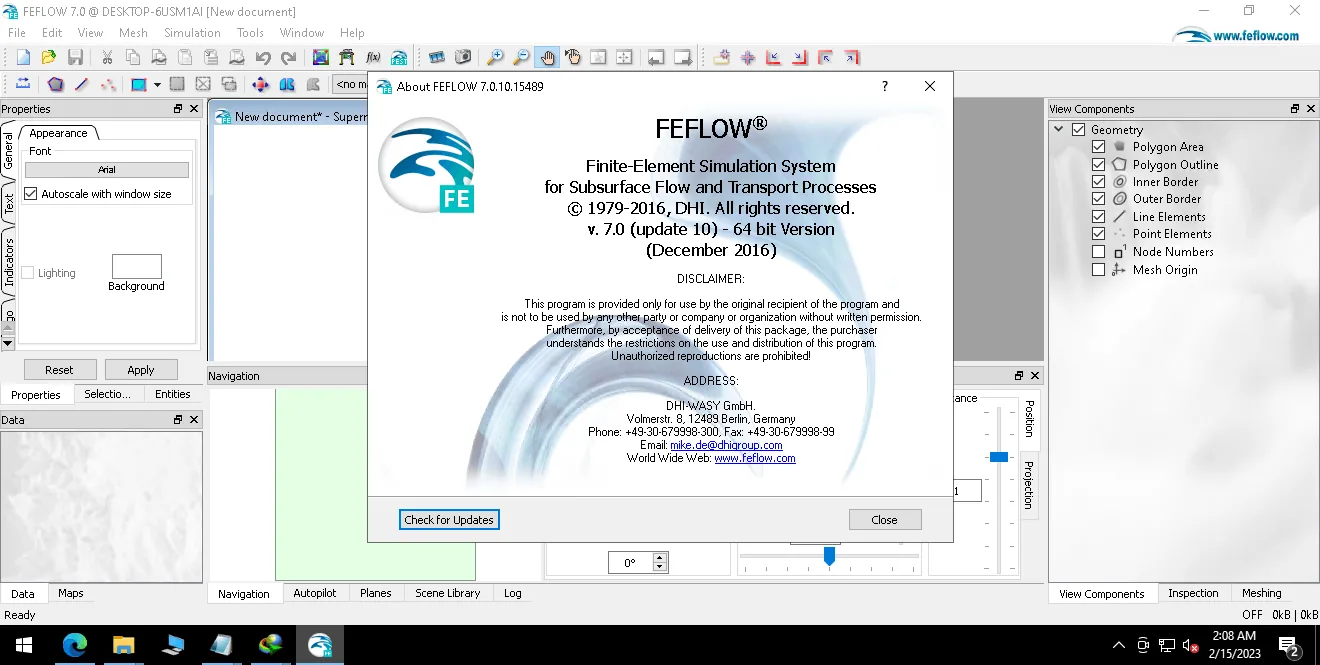Click the horizontal navigation slider handle
This screenshot has height=665, width=1320.
point(829,555)
